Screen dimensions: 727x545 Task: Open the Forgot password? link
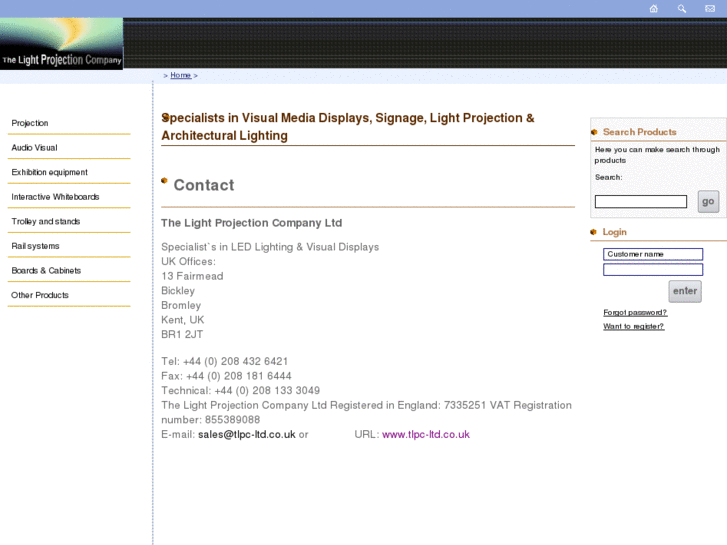click(x=635, y=313)
